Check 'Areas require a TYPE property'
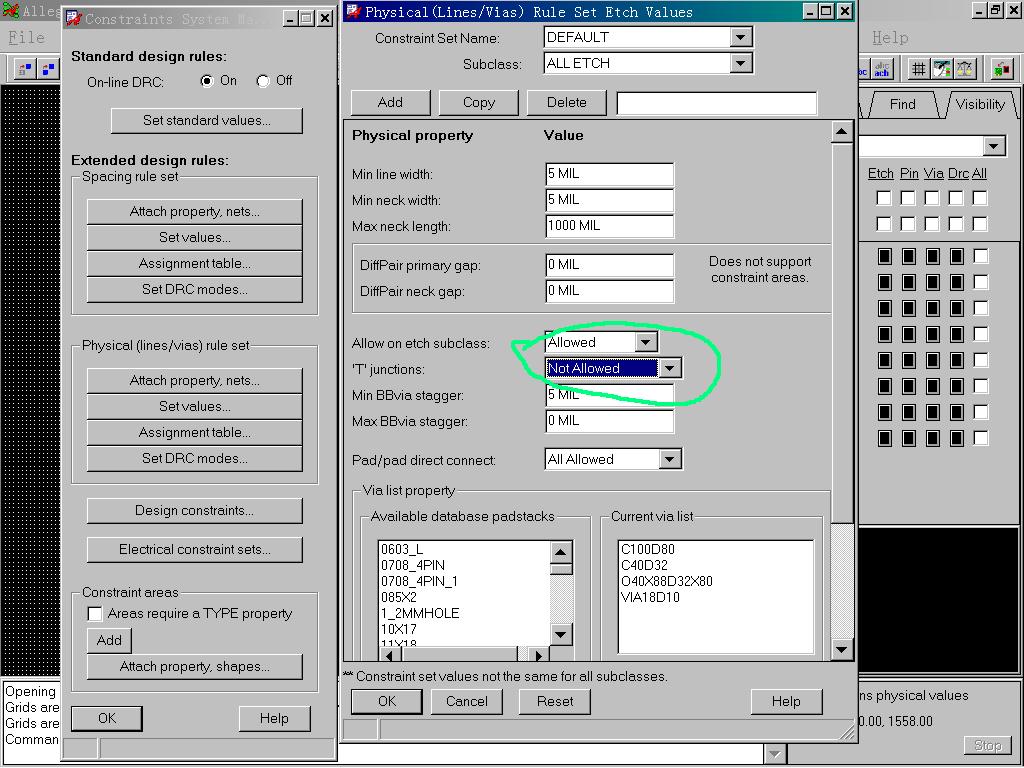Screen dimensions: 1024x768 (x=95, y=613)
